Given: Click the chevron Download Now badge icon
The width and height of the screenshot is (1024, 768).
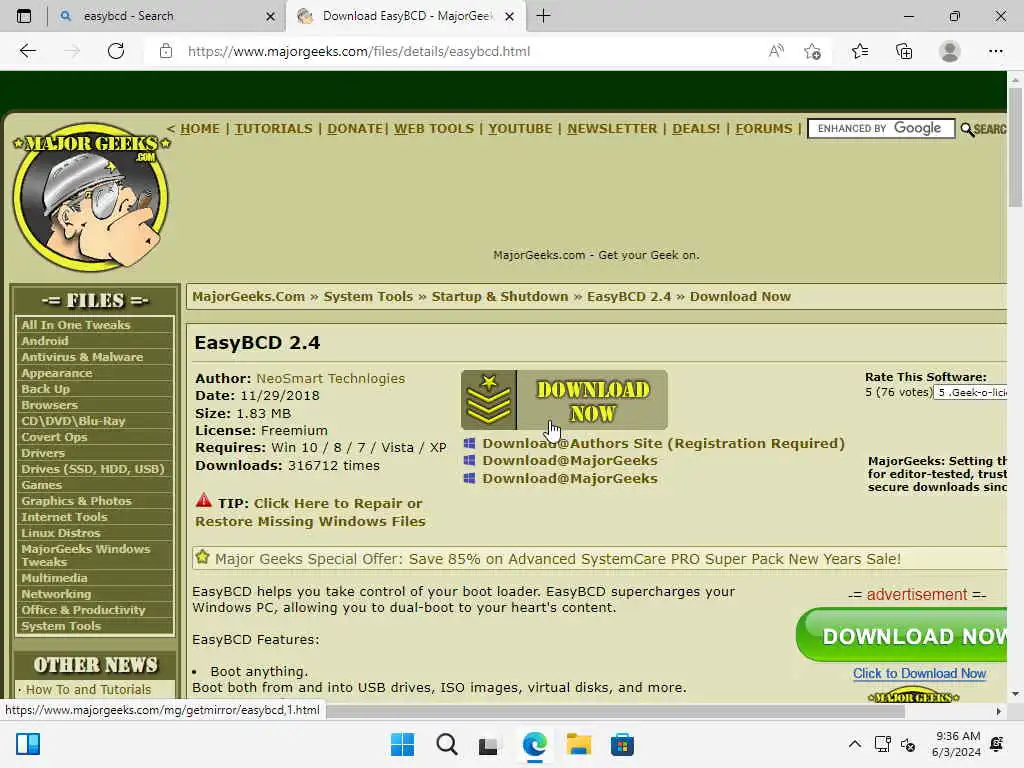Looking at the screenshot, I should [x=488, y=400].
